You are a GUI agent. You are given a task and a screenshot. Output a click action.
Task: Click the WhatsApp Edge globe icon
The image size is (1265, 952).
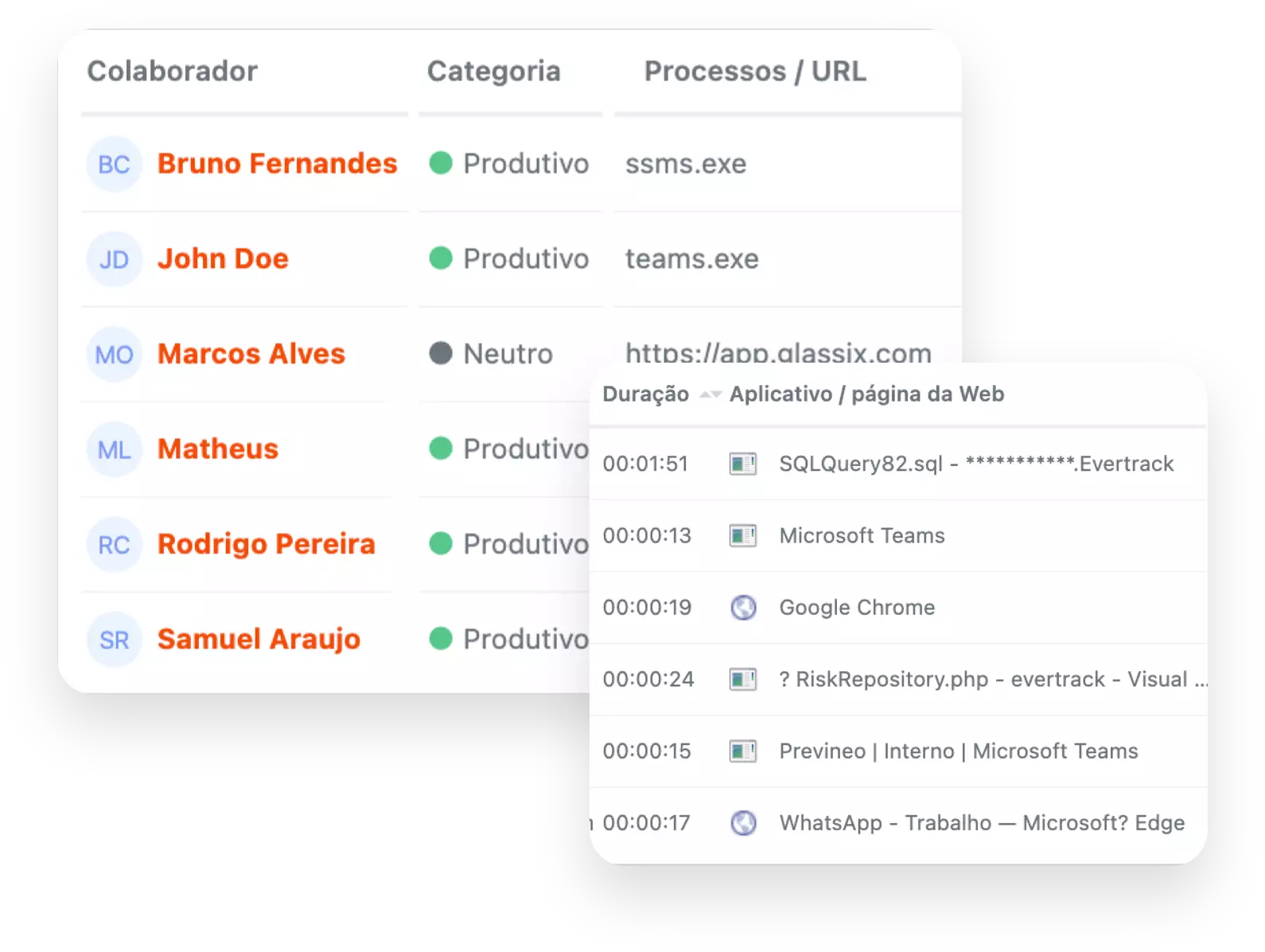pos(743,822)
